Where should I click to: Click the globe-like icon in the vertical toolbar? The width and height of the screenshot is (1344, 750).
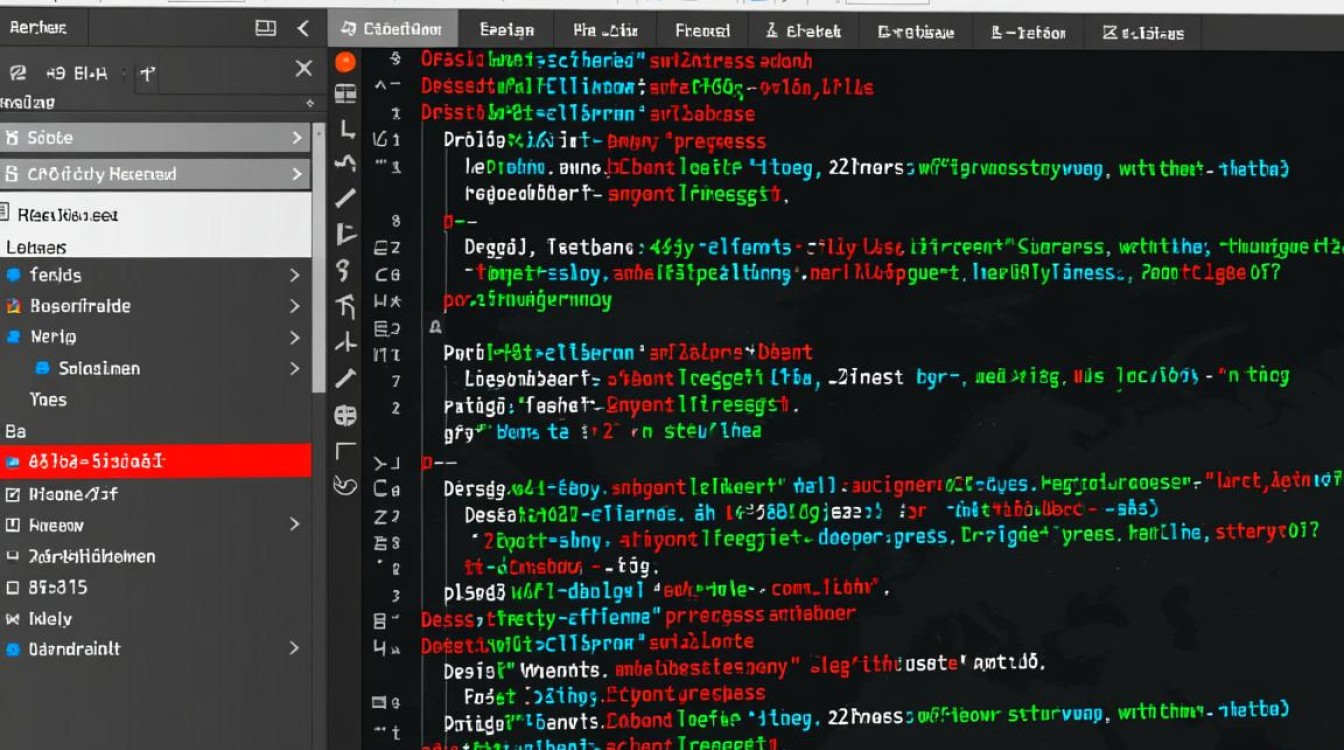345,415
